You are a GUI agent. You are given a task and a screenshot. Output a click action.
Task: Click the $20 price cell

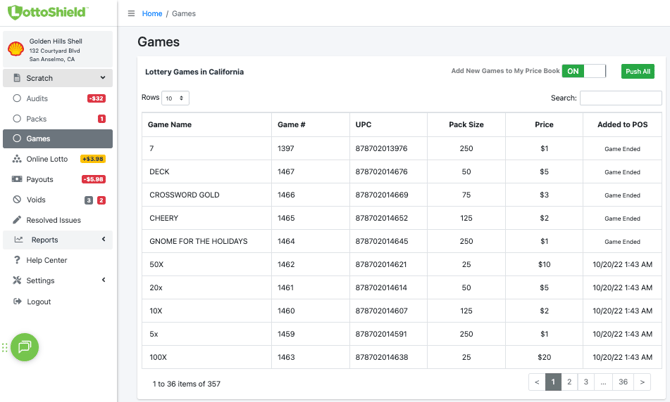click(544, 357)
